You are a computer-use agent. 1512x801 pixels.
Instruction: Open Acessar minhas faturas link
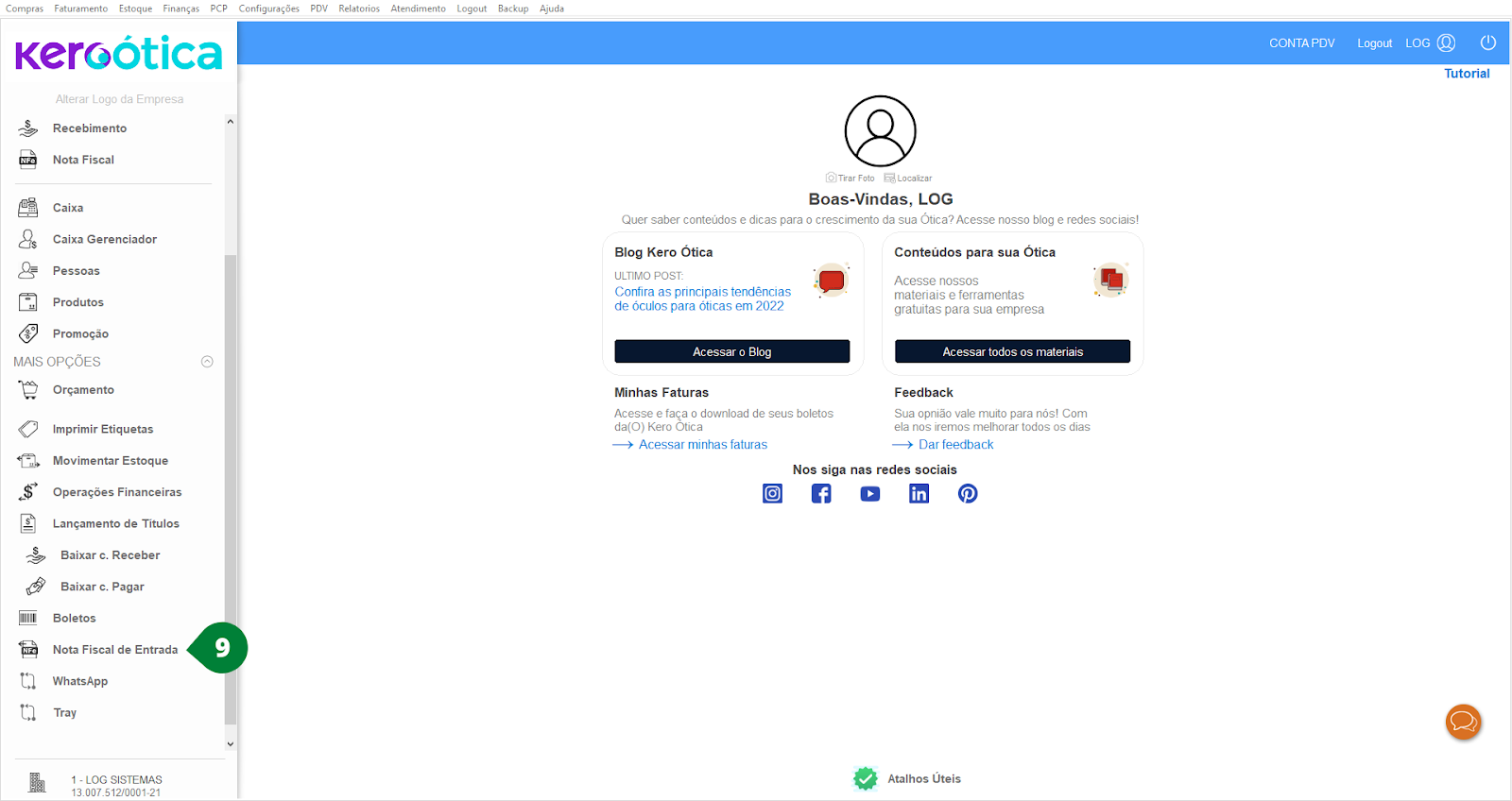703,445
